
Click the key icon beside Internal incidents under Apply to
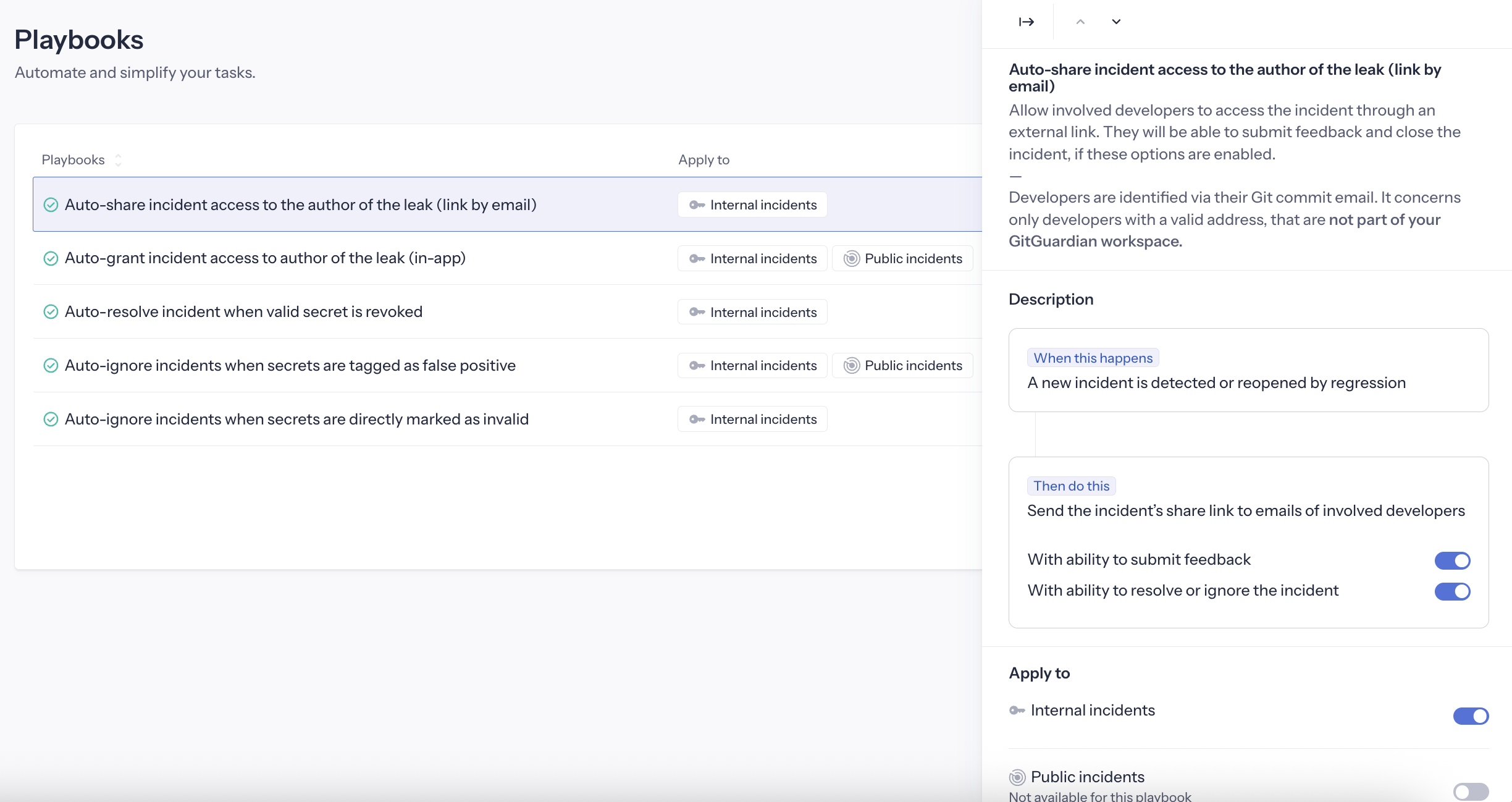[x=1015, y=710]
